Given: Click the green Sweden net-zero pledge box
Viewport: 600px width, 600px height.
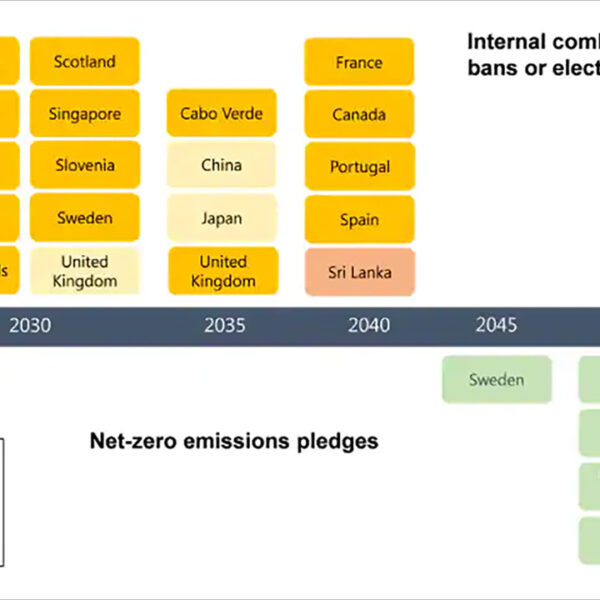Looking at the screenshot, I should pyautogui.click(x=496, y=380).
